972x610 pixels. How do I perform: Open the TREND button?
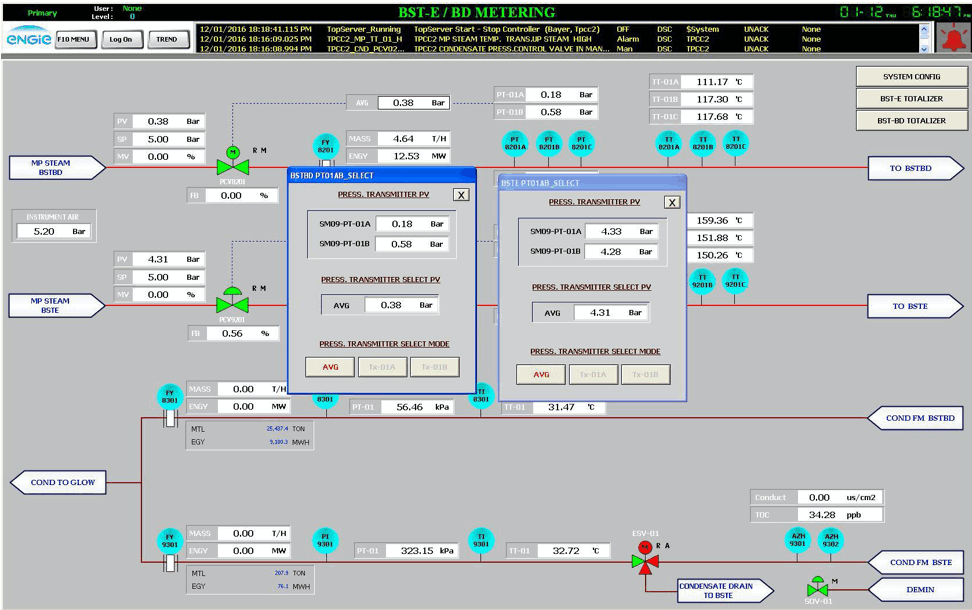[x=167, y=39]
